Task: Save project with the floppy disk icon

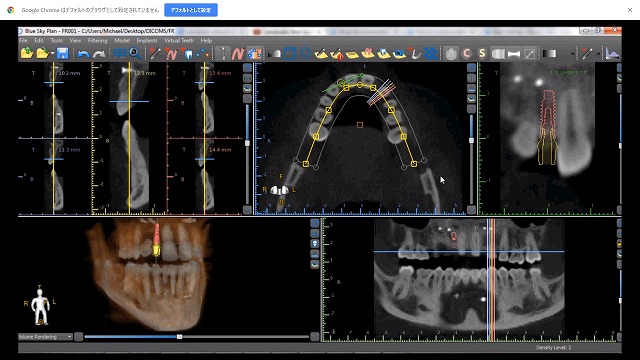Action: (62, 53)
